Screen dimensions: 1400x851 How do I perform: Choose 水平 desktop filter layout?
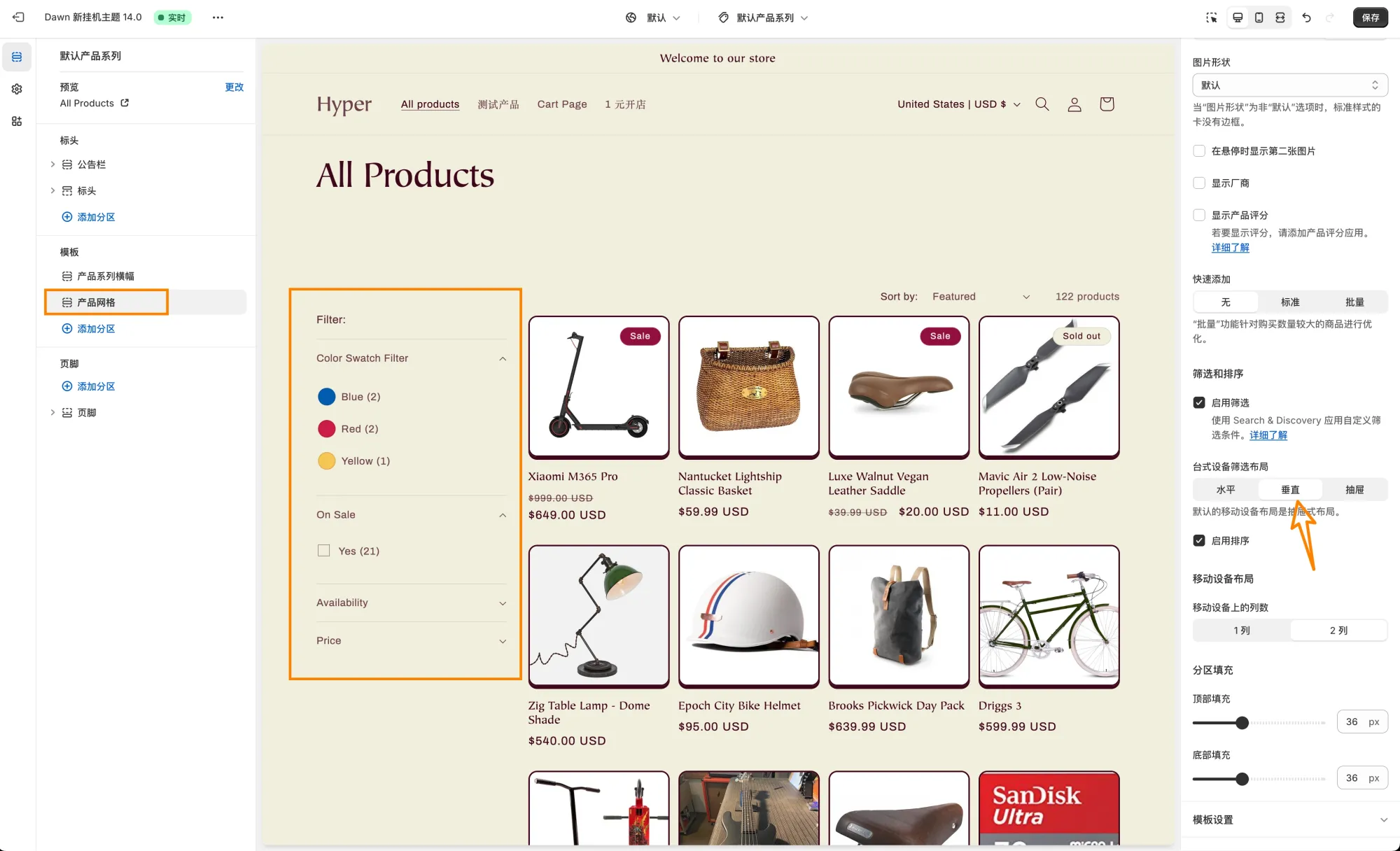point(1226,490)
